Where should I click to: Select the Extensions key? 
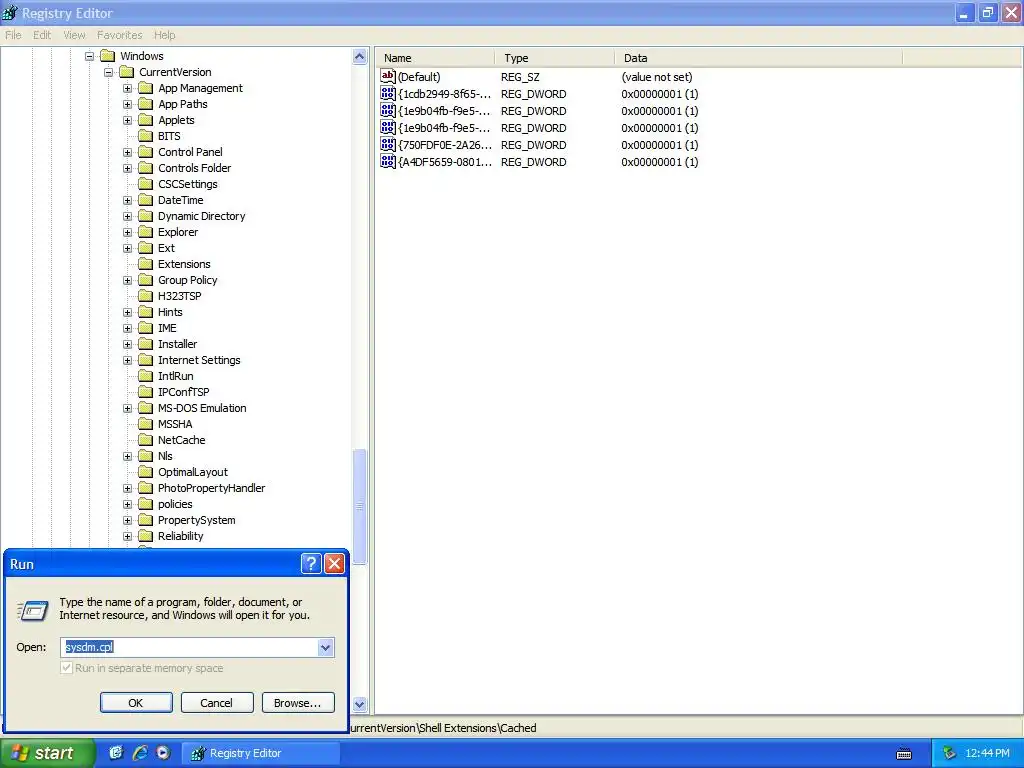184,264
